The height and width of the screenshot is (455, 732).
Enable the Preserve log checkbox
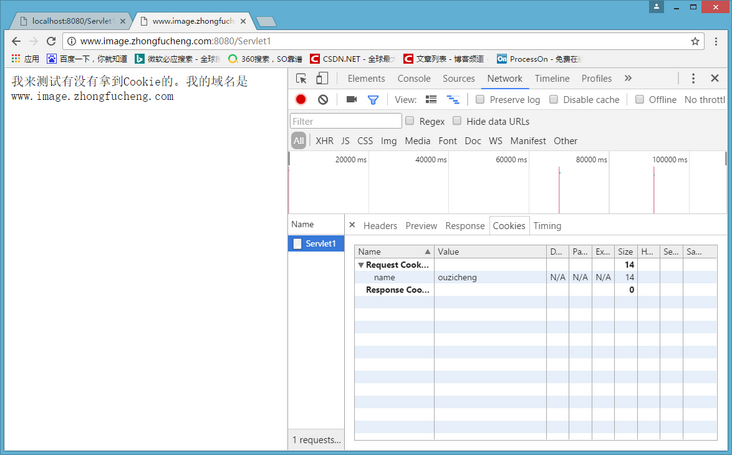click(x=481, y=100)
